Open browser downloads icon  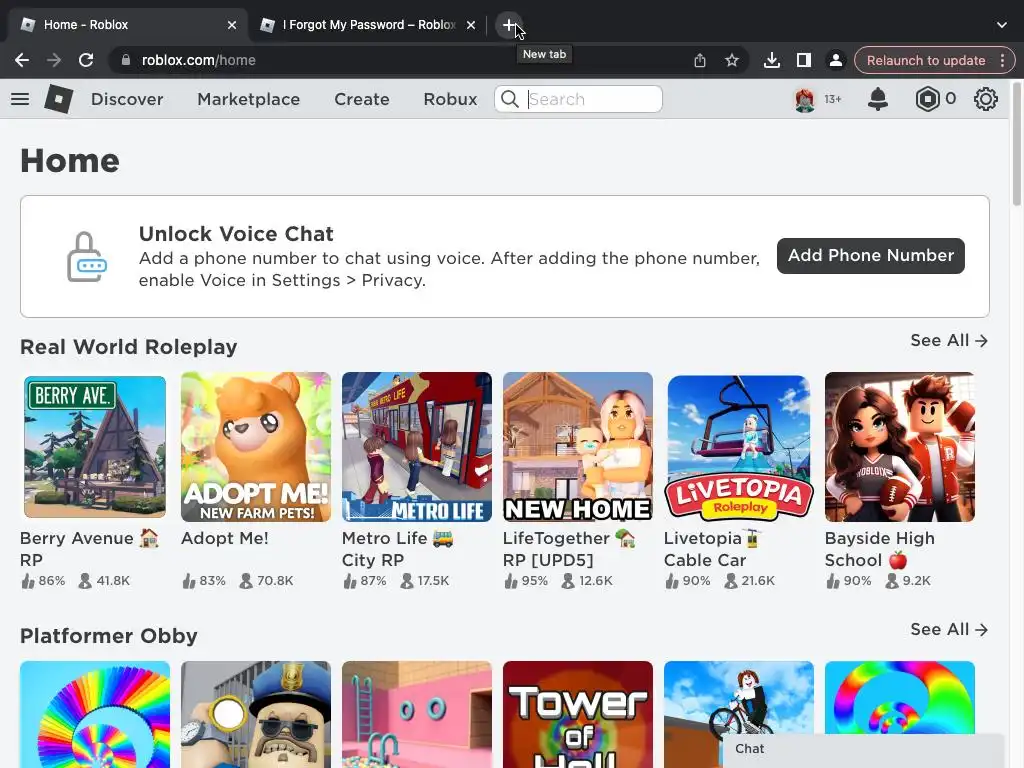pos(772,60)
